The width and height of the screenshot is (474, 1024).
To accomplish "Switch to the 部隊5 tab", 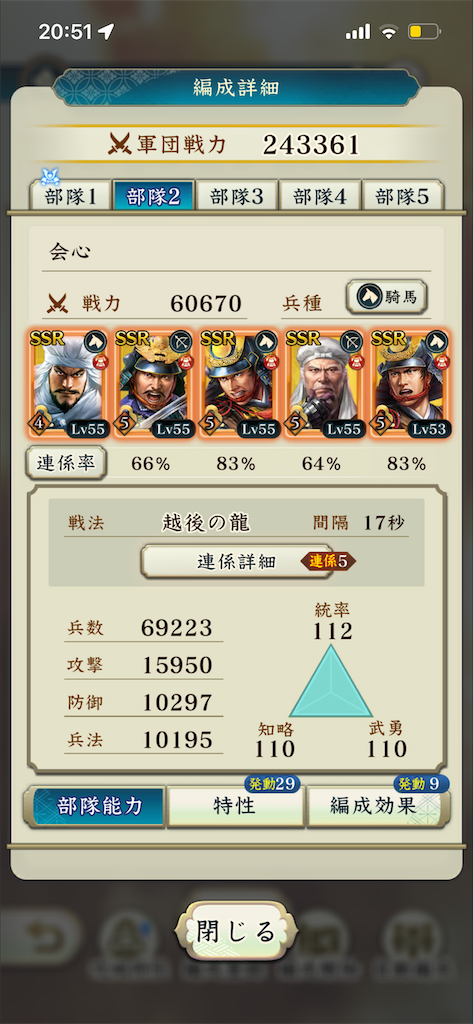I will (402, 197).
